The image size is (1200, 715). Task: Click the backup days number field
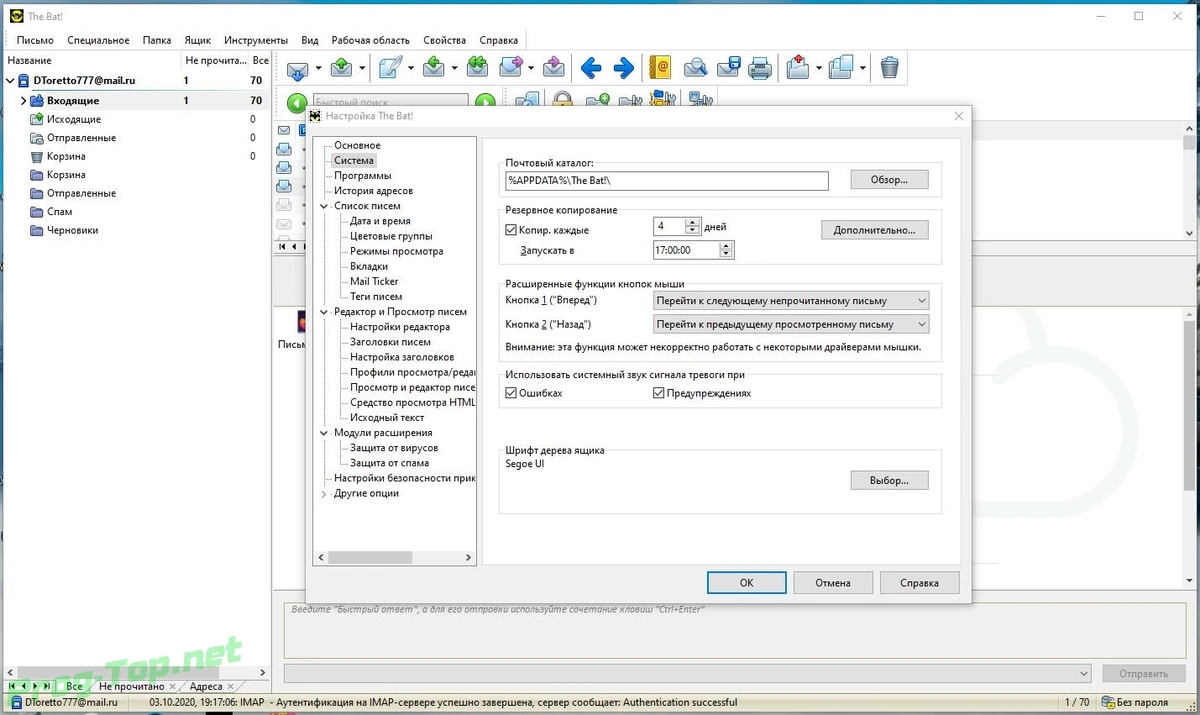pos(670,227)
